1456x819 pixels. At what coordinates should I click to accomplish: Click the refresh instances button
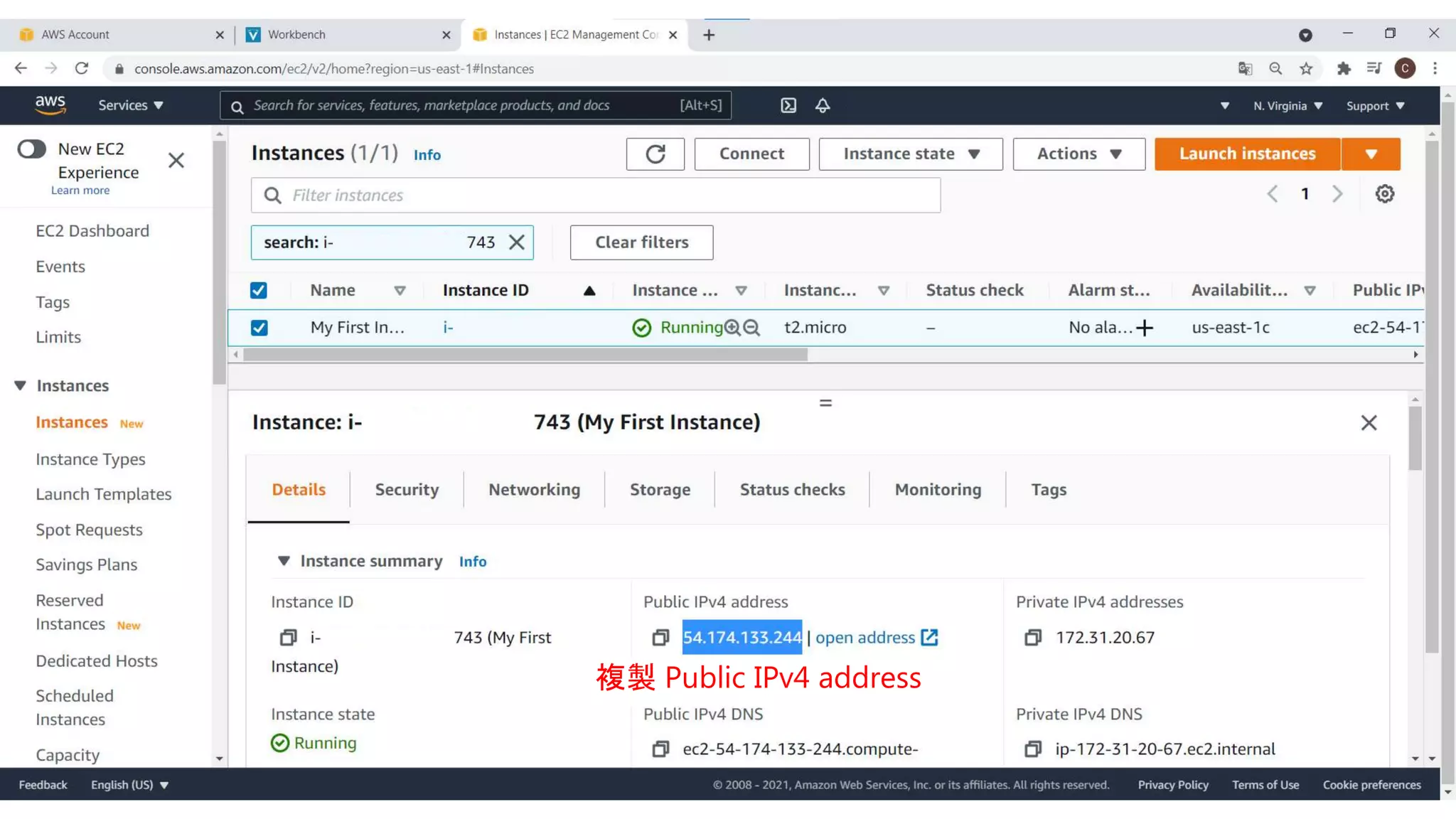(655, 154)
